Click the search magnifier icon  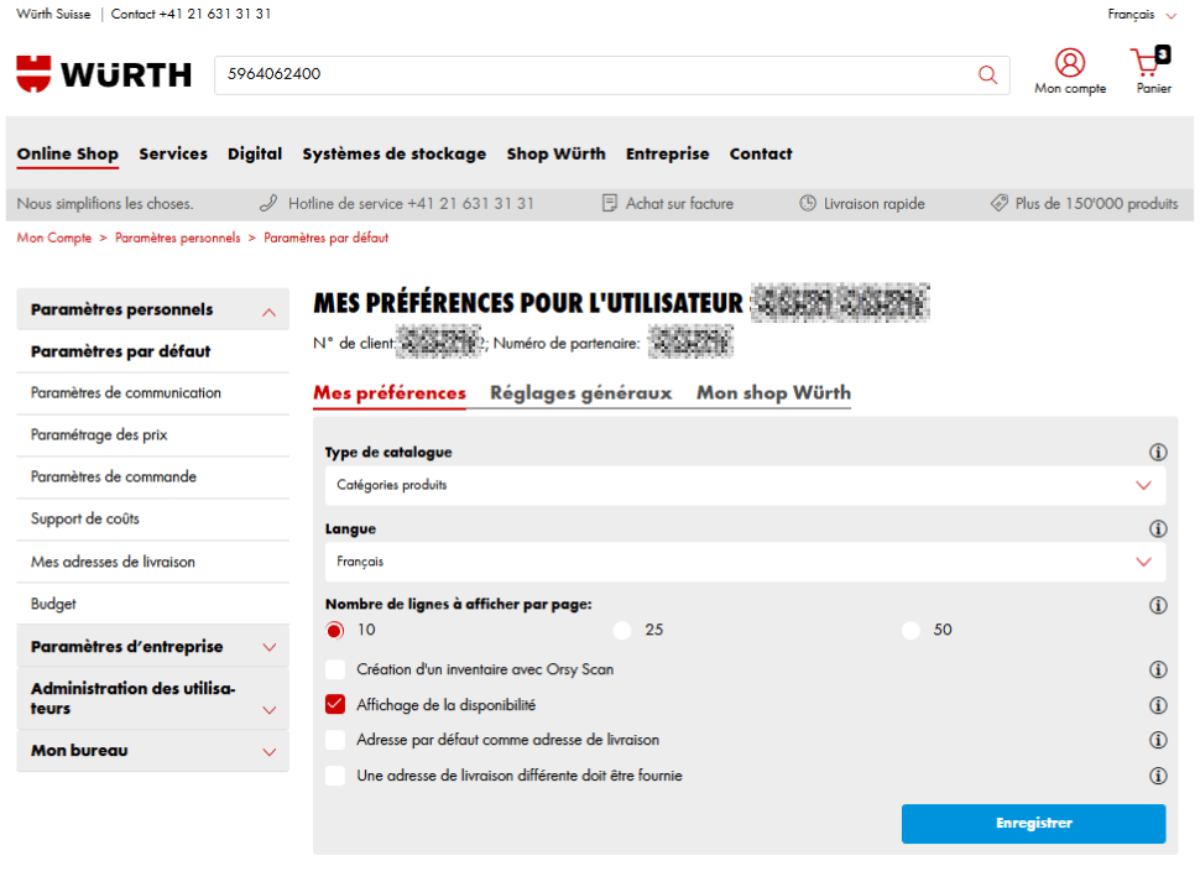987,75
